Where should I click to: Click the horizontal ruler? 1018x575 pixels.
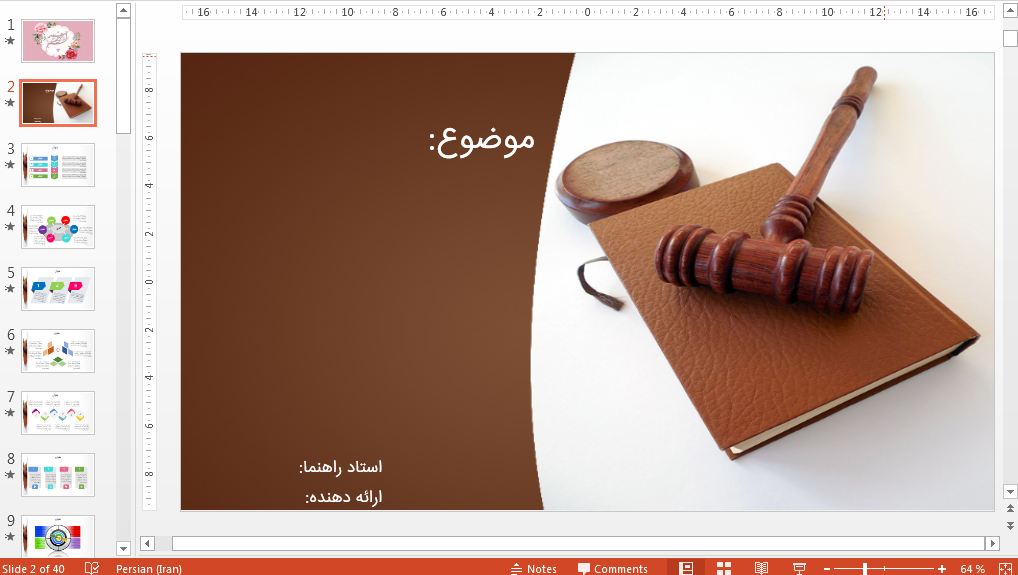[588, 12]
